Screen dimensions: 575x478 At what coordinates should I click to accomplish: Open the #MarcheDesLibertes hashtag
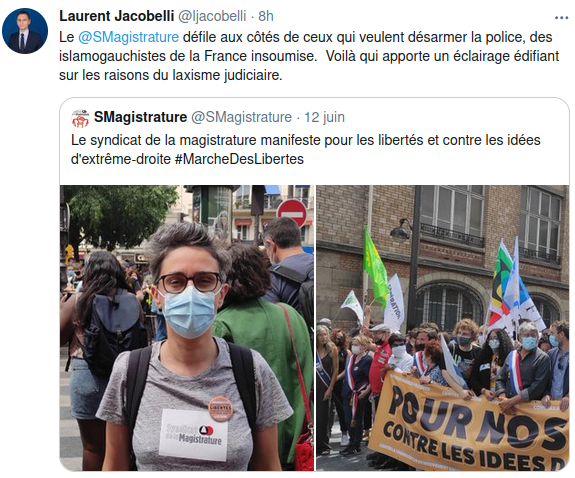pos(239,159)
